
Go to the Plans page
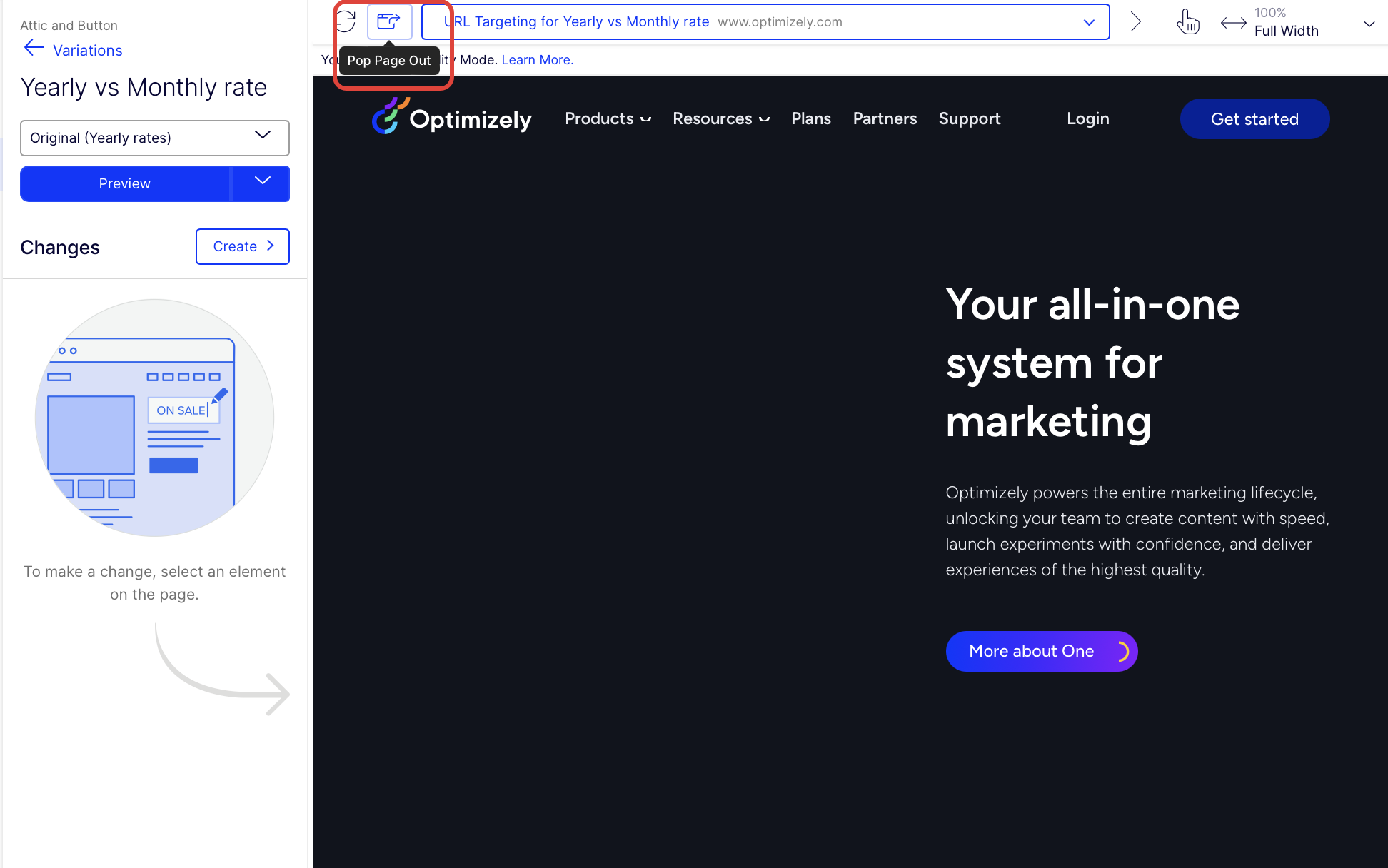point(810,118)
